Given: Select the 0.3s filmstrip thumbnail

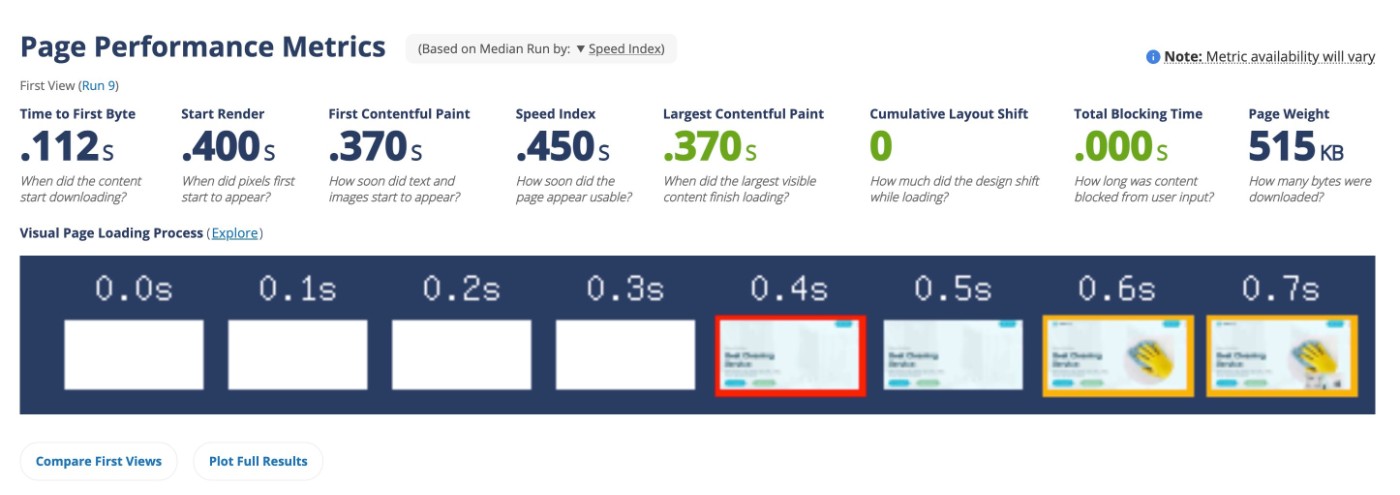Looking at the screenshot, I should (x=625, y=355).
